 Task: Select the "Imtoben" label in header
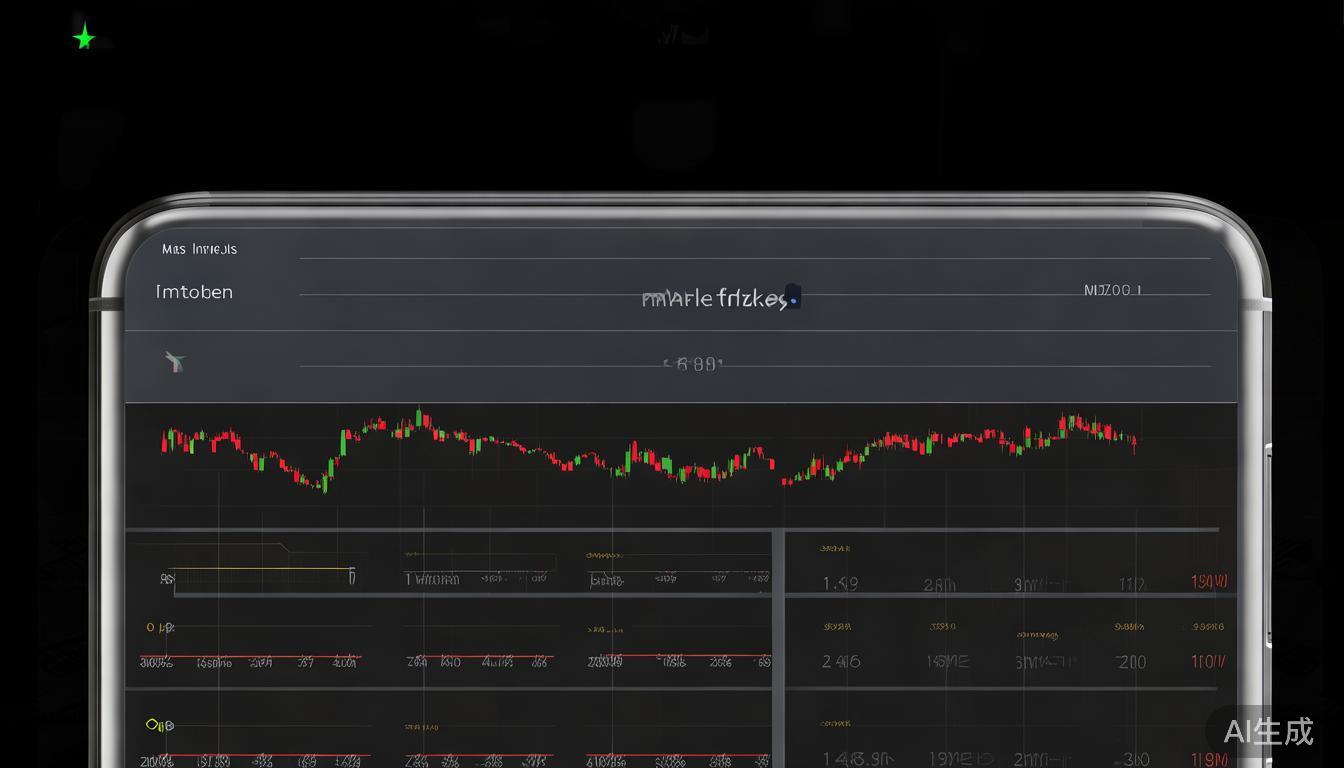(194, 292)
